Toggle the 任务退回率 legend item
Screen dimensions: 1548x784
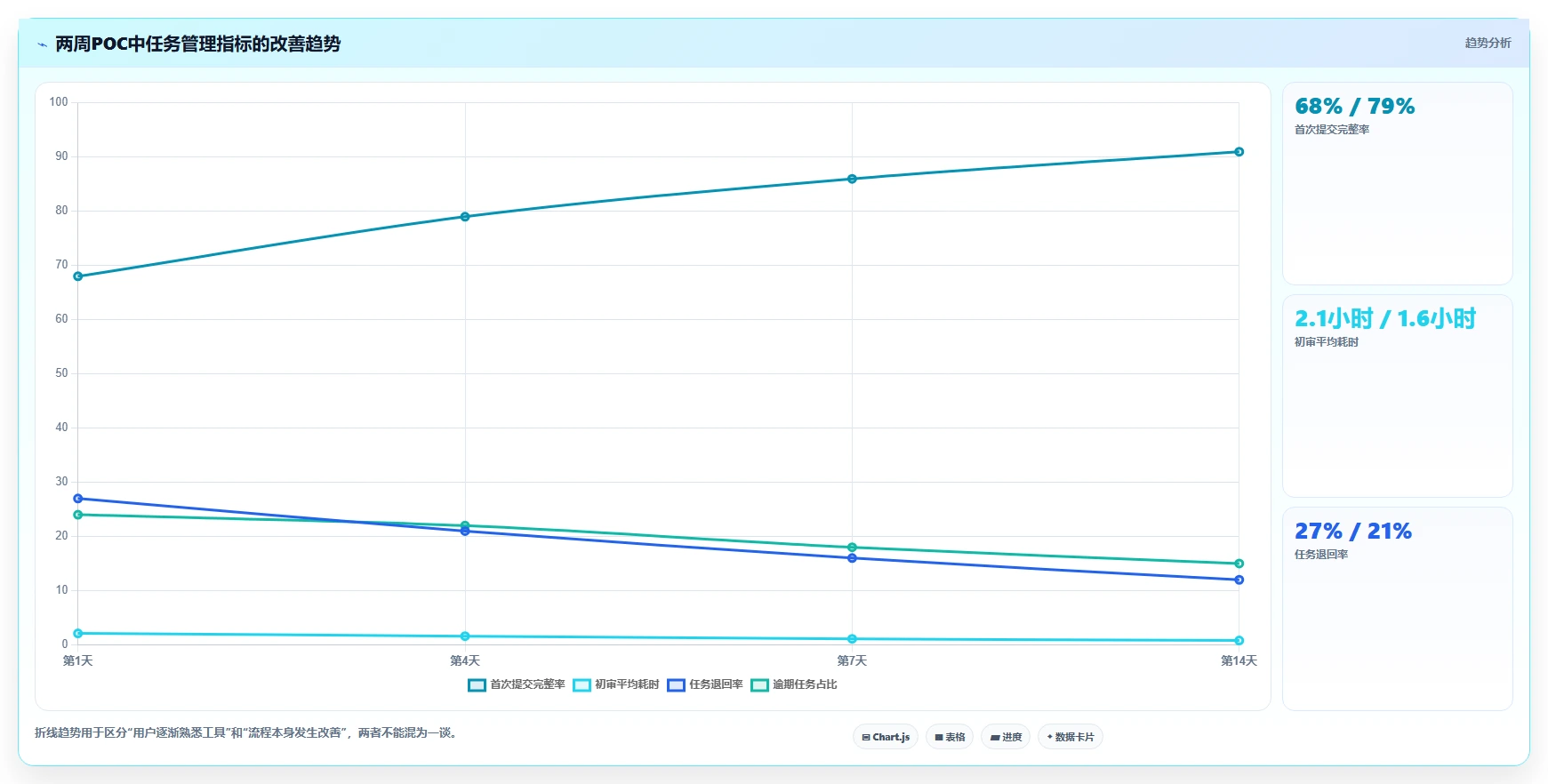click(x=705, y=684)
